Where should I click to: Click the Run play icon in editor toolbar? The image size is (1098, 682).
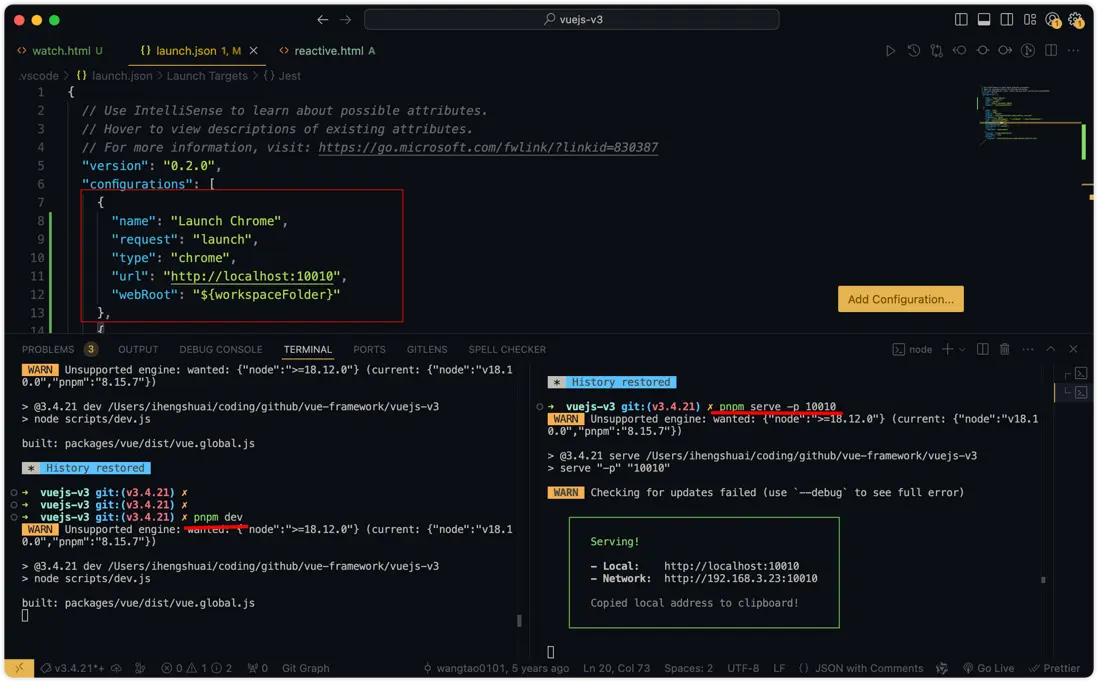click(x=890, y=50)
